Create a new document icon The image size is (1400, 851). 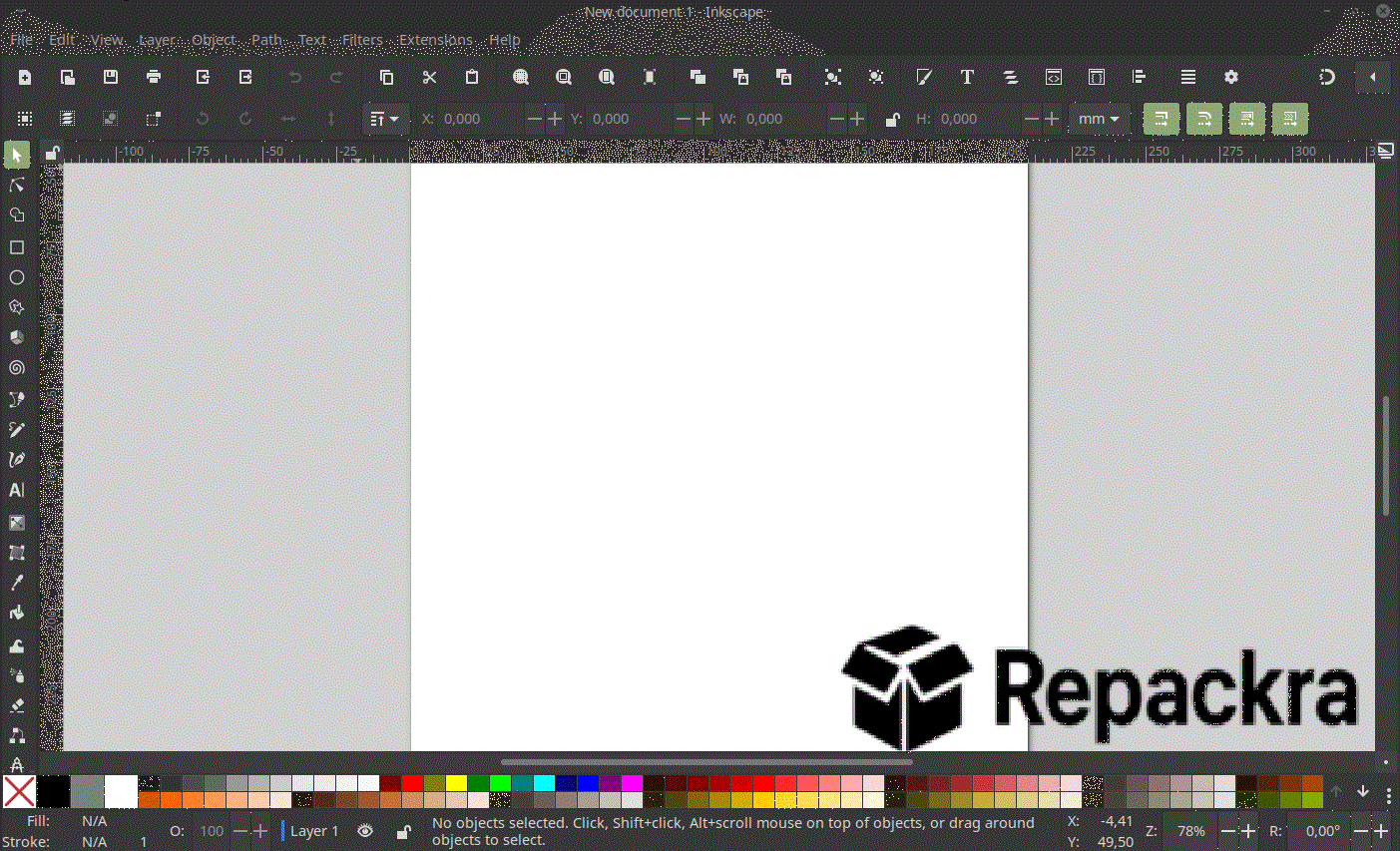[x=25, y=77]
